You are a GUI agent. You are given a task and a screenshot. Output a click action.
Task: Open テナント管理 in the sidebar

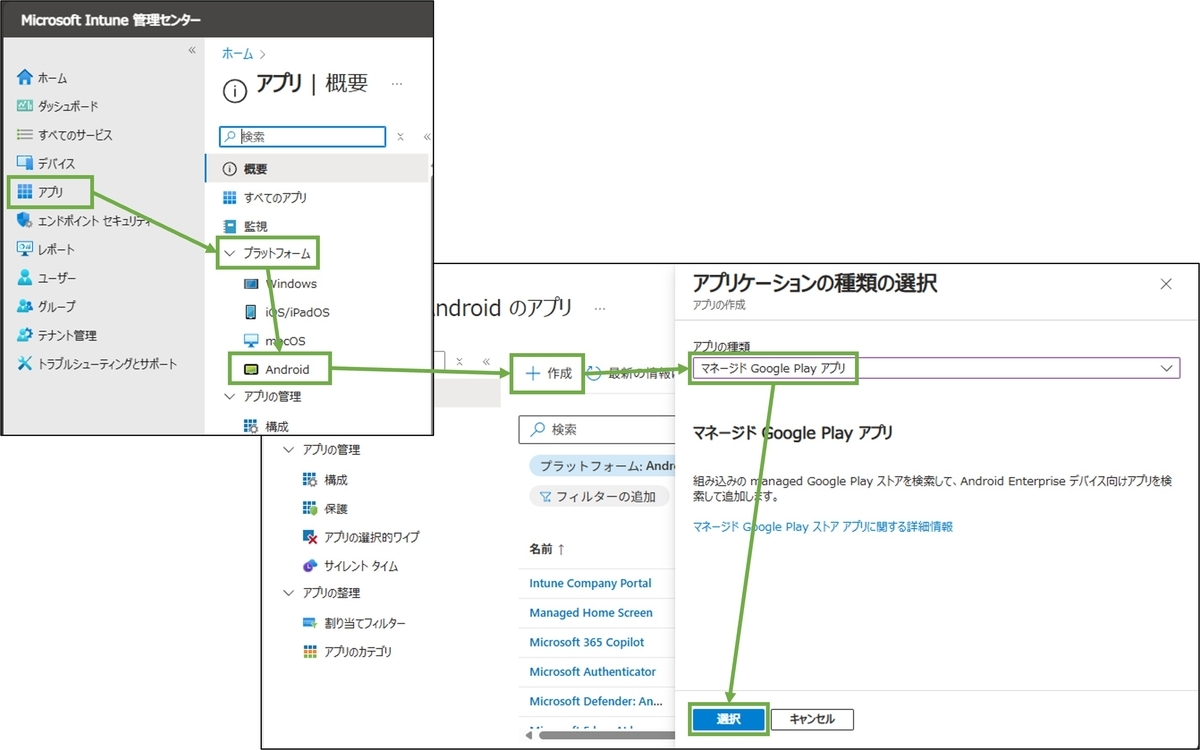pos(57,335)
